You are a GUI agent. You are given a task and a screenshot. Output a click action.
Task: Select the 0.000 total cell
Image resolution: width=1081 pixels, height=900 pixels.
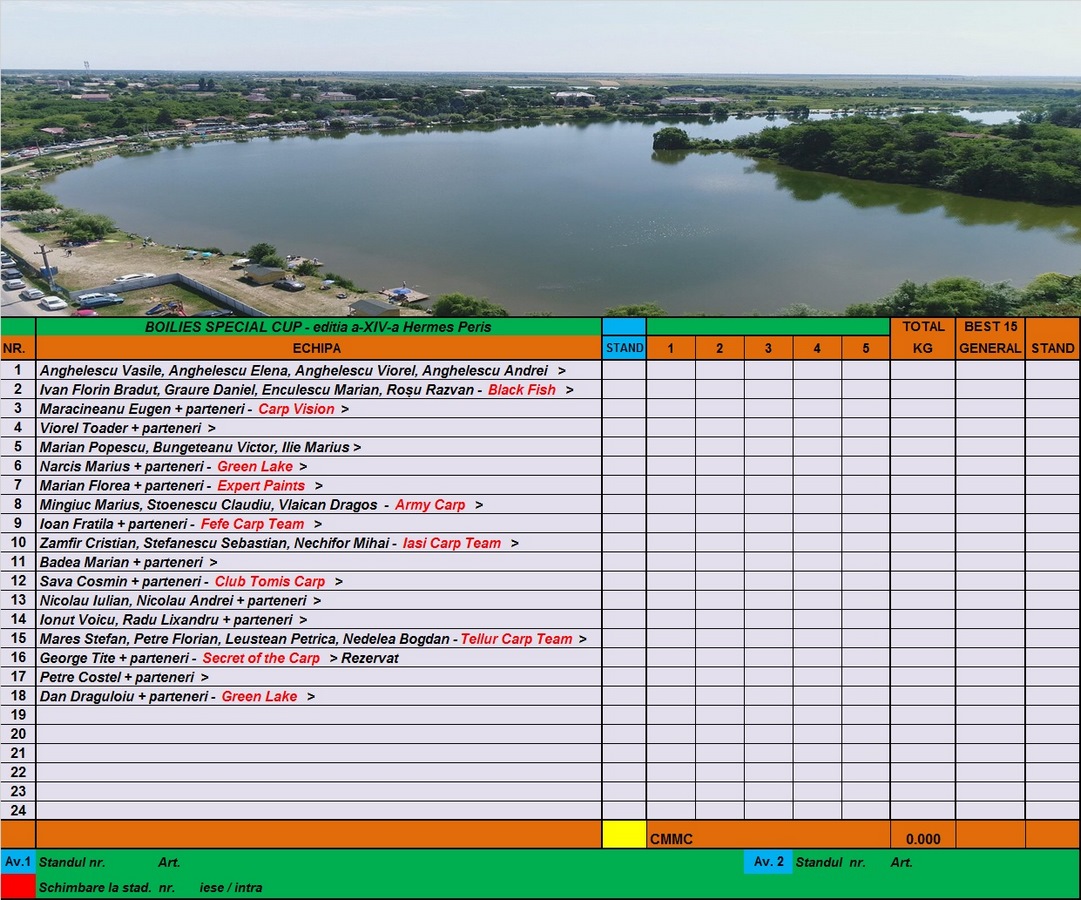coord(922,839)
